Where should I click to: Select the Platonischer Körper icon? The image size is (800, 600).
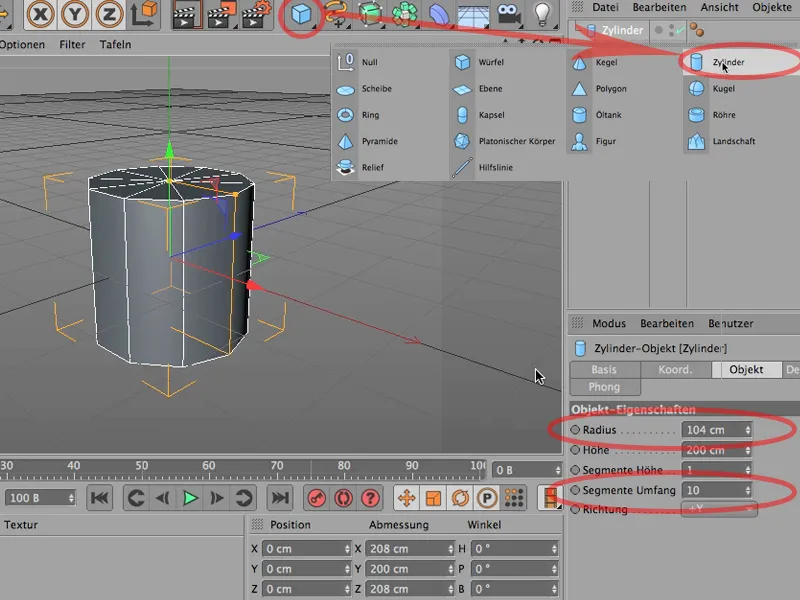coord(462,141)
